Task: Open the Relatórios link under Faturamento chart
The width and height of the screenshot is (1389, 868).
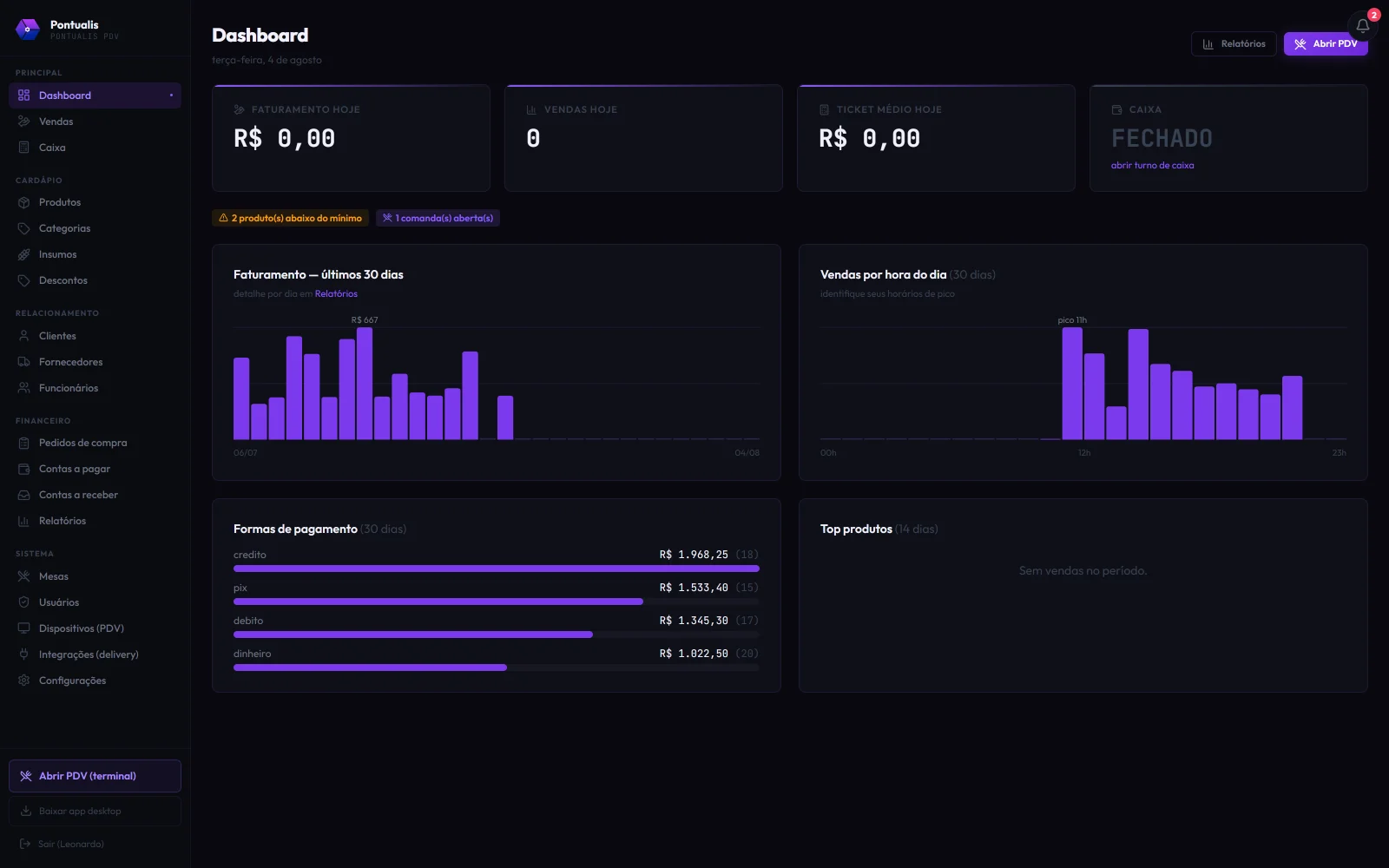Action: click(336, 294)
